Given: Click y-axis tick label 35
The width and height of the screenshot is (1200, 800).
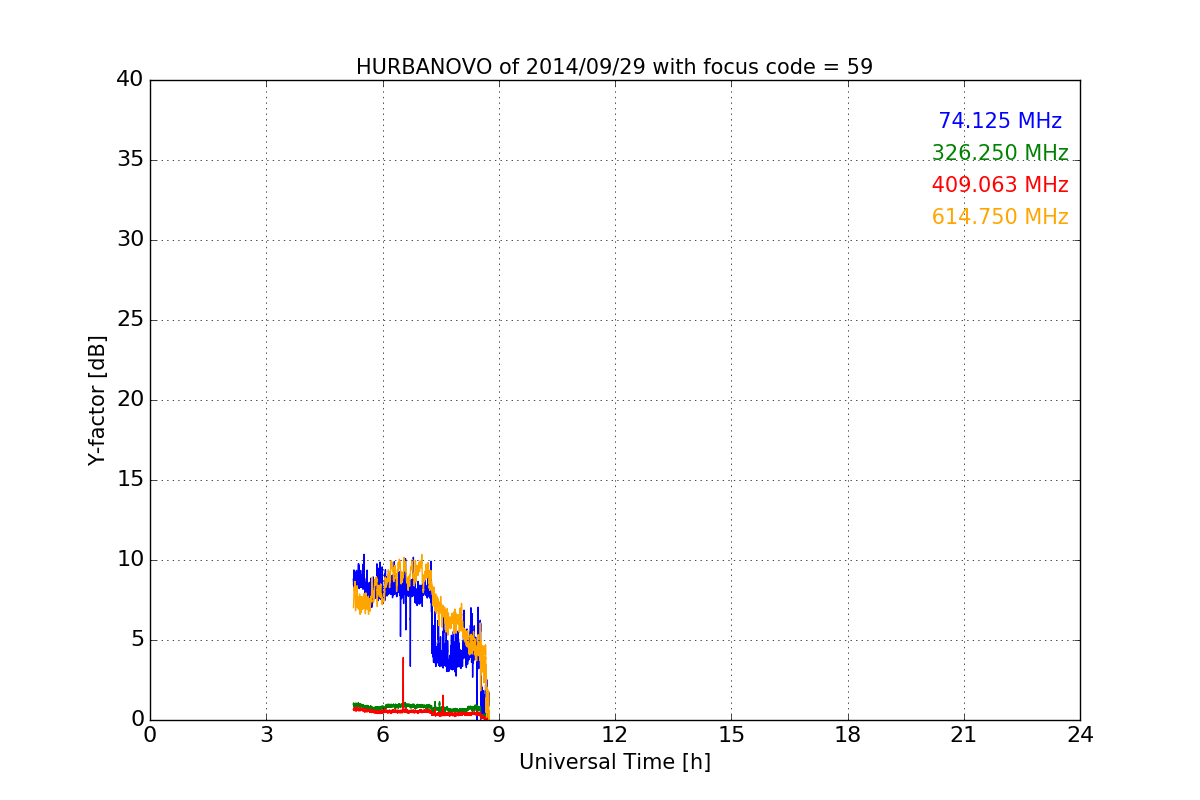Looking at the screenshot, I should pyautogui.click(x=130, y=160).
